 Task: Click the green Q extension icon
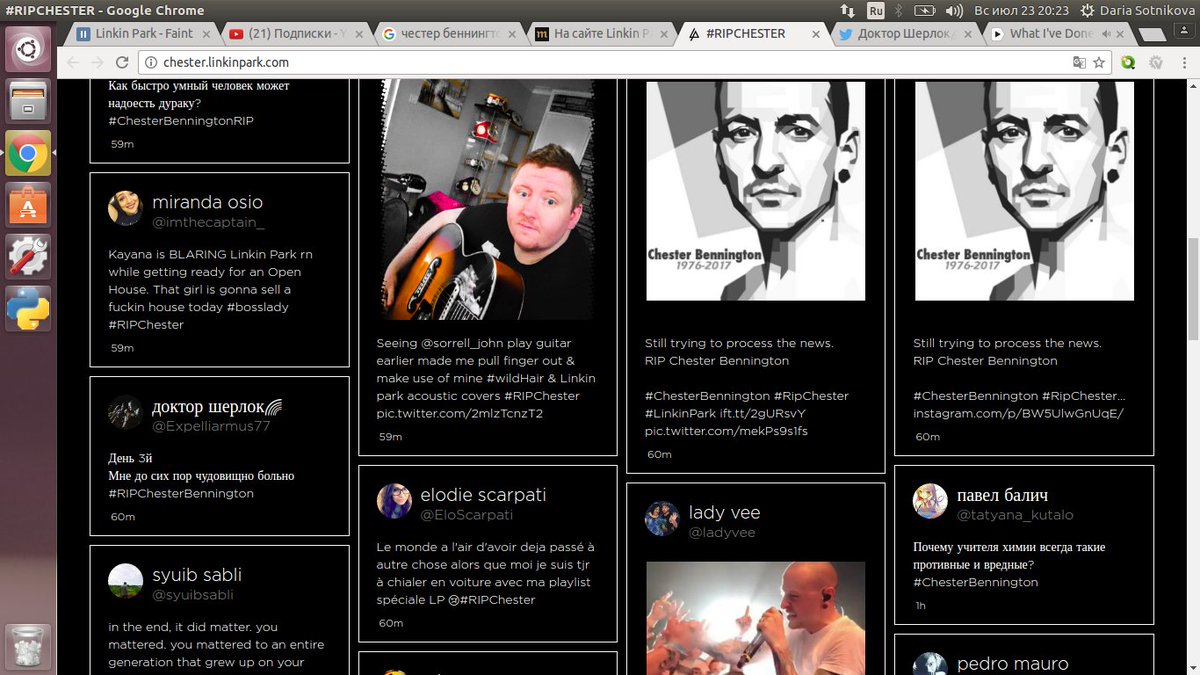1128,62
